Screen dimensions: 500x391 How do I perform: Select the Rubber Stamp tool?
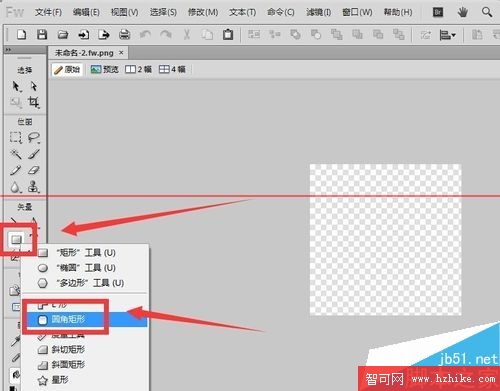pyautogui.click(x=33, y=187)
